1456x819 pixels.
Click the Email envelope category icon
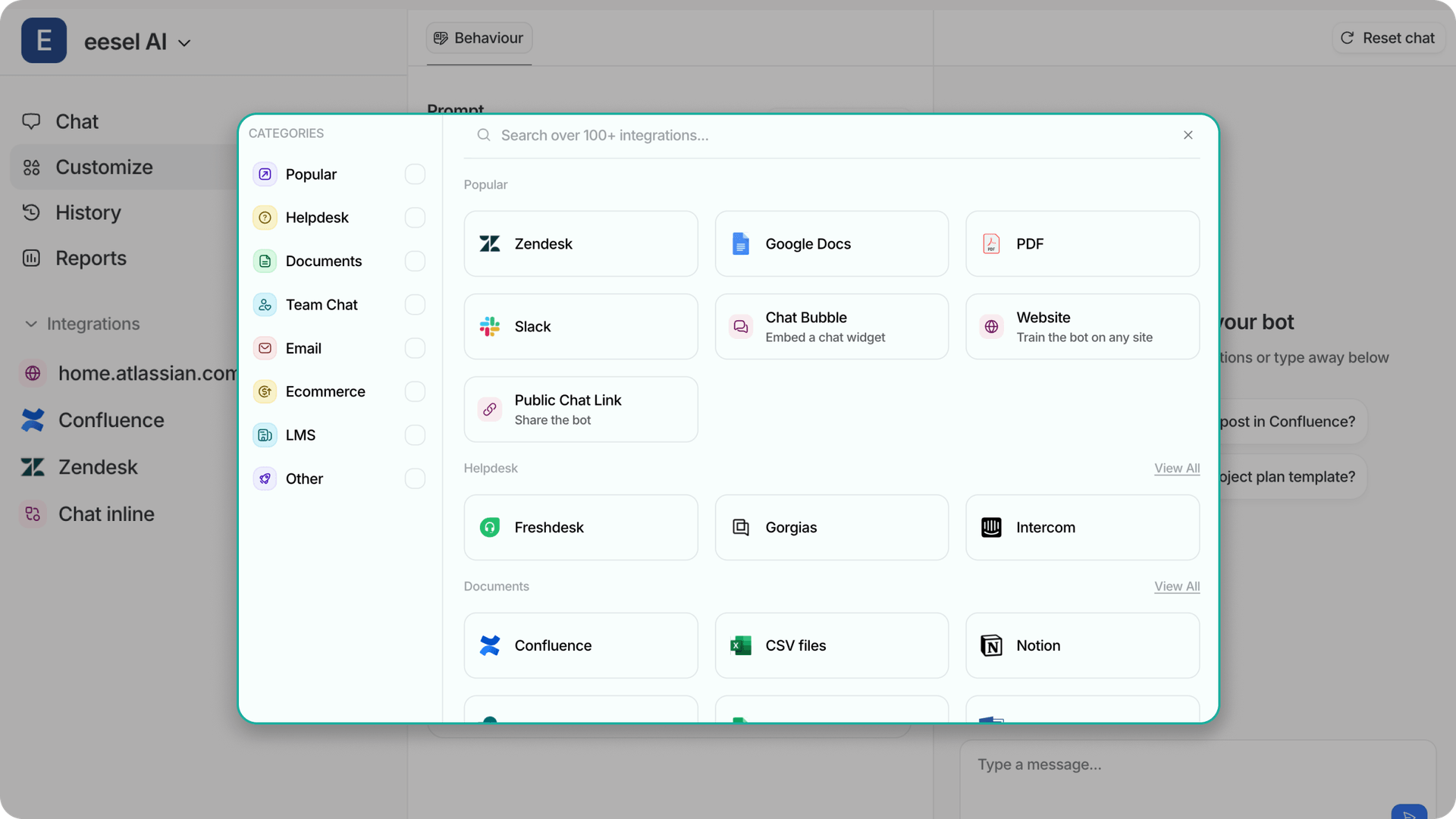(x=265, y=348)
